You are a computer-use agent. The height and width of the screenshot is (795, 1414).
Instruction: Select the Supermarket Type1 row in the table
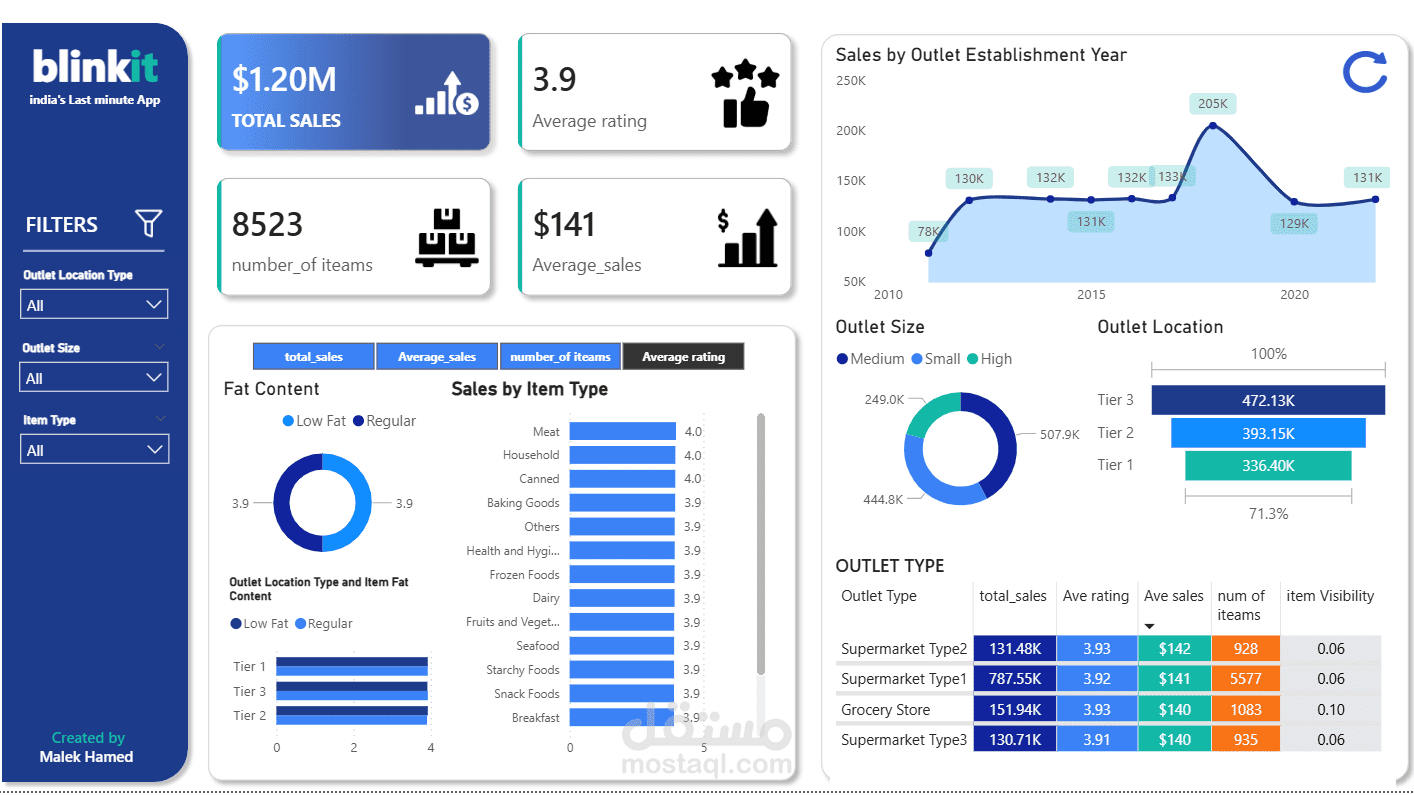[x=904, y=678]
